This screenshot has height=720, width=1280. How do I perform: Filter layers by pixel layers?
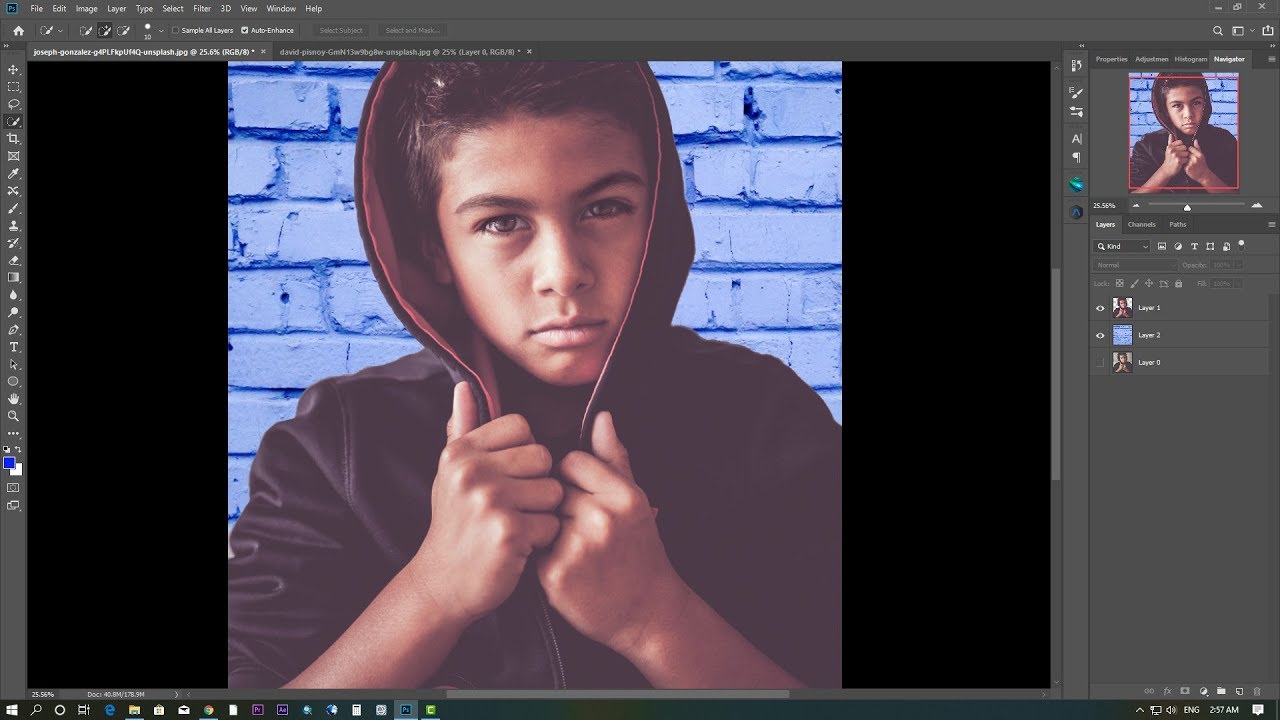(x=1162, y=246)
